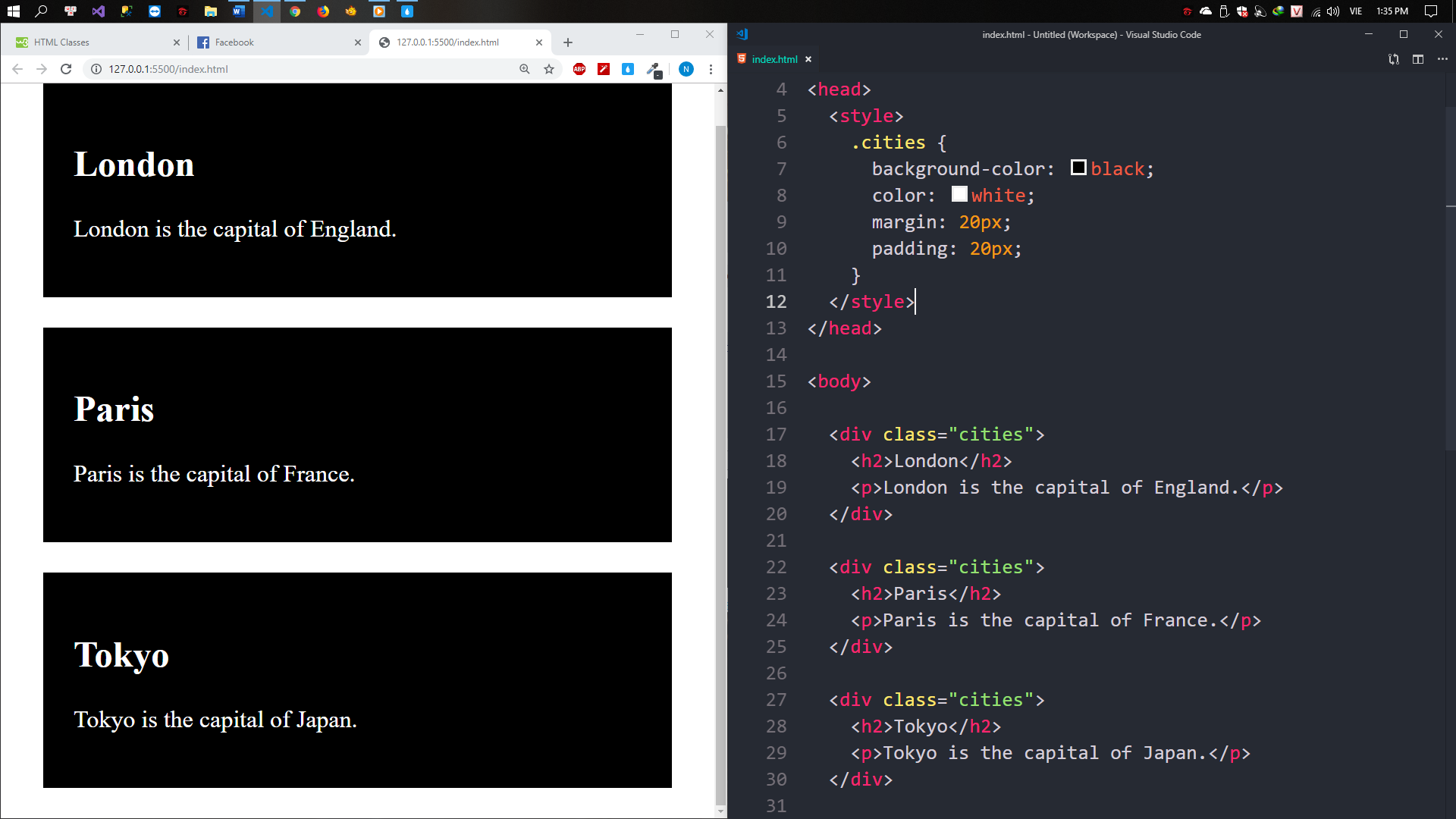Bookmark this page with the star icon
1456x819 pixels.
tap(549, 69)
